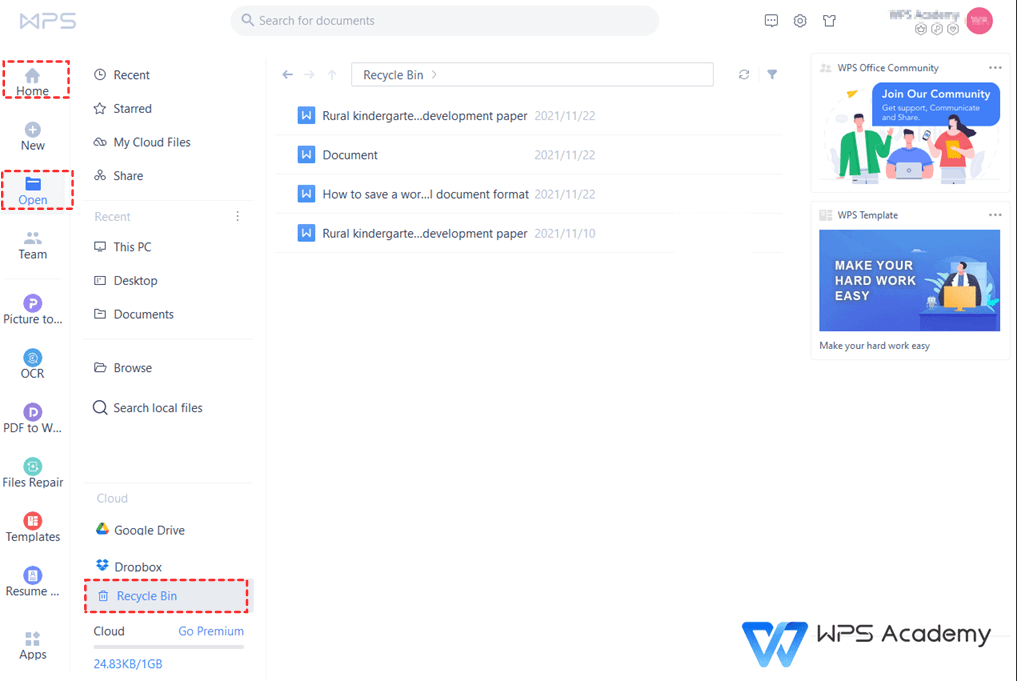The width and height of the screenshot is (1017, 681).
Task: Open the Templates panel
Action: 33,528
